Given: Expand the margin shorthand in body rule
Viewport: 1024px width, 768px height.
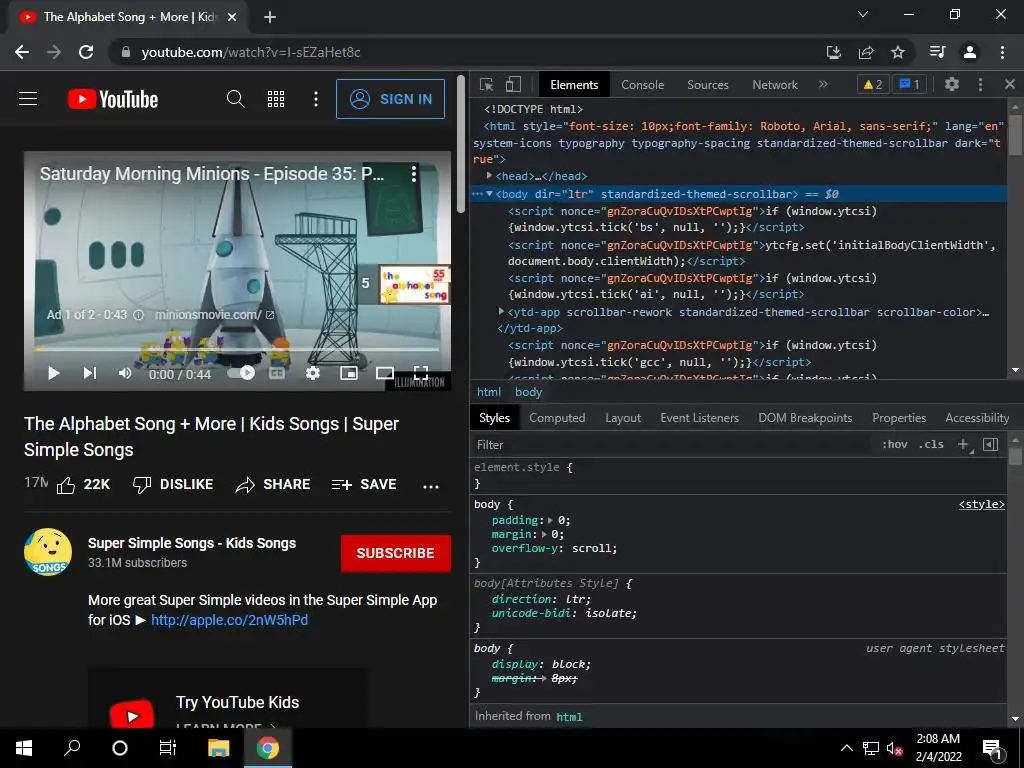Looking at the screenshot, I should click(x=544, y=534).
